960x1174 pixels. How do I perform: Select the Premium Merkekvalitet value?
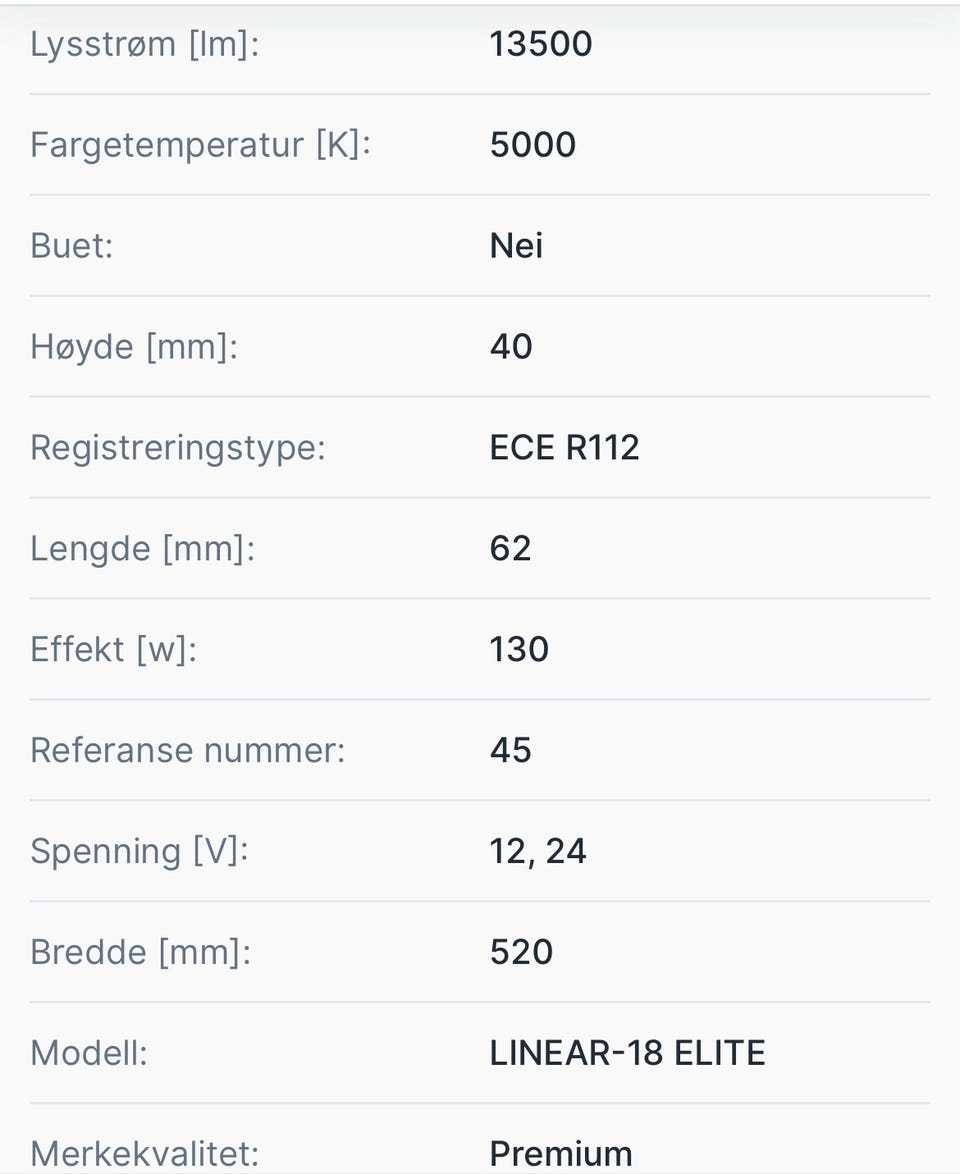(x=561, y=1154)
